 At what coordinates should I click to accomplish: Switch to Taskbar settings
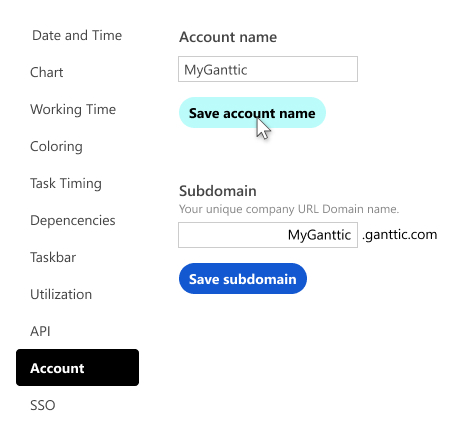coord(53,257)
